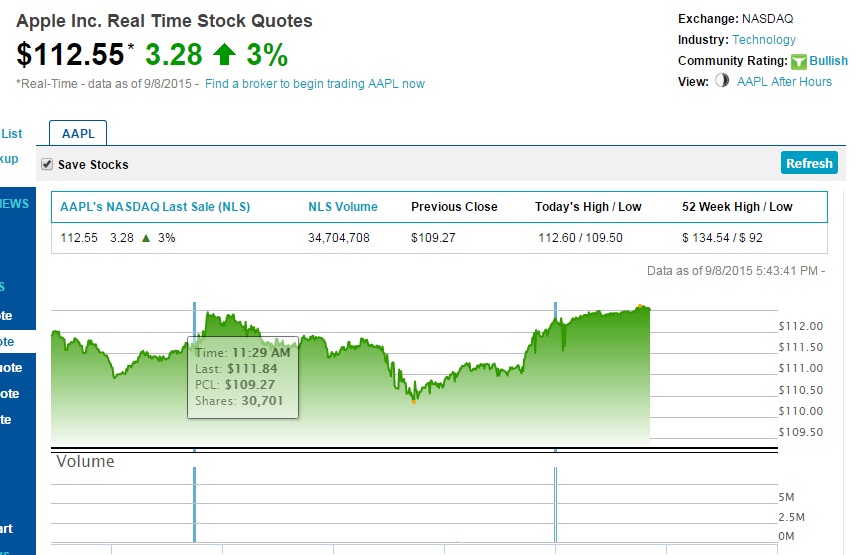
Task: Click the small green triangle in quote row
Action: 146,238
